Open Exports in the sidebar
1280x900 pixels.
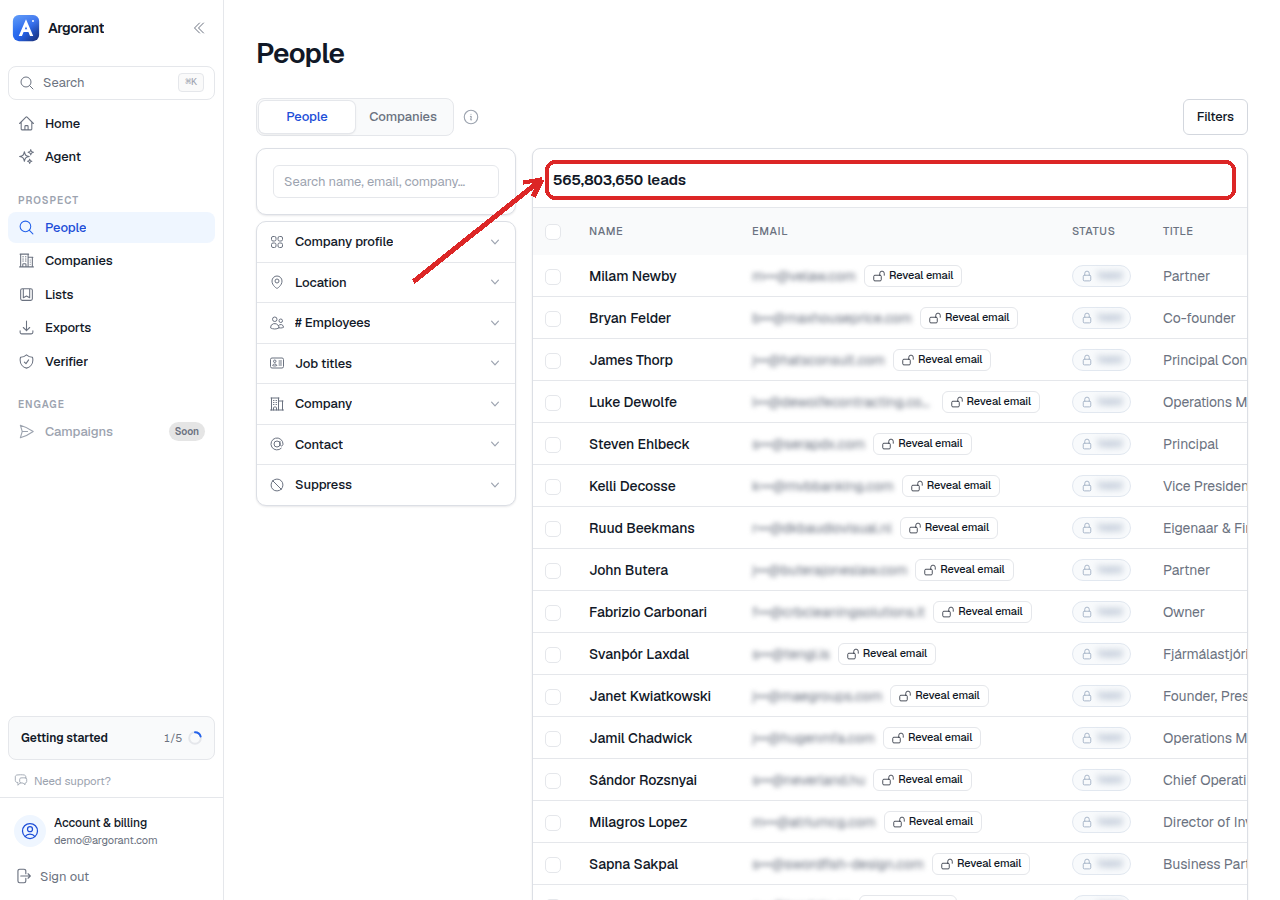[x=111, y=328]
